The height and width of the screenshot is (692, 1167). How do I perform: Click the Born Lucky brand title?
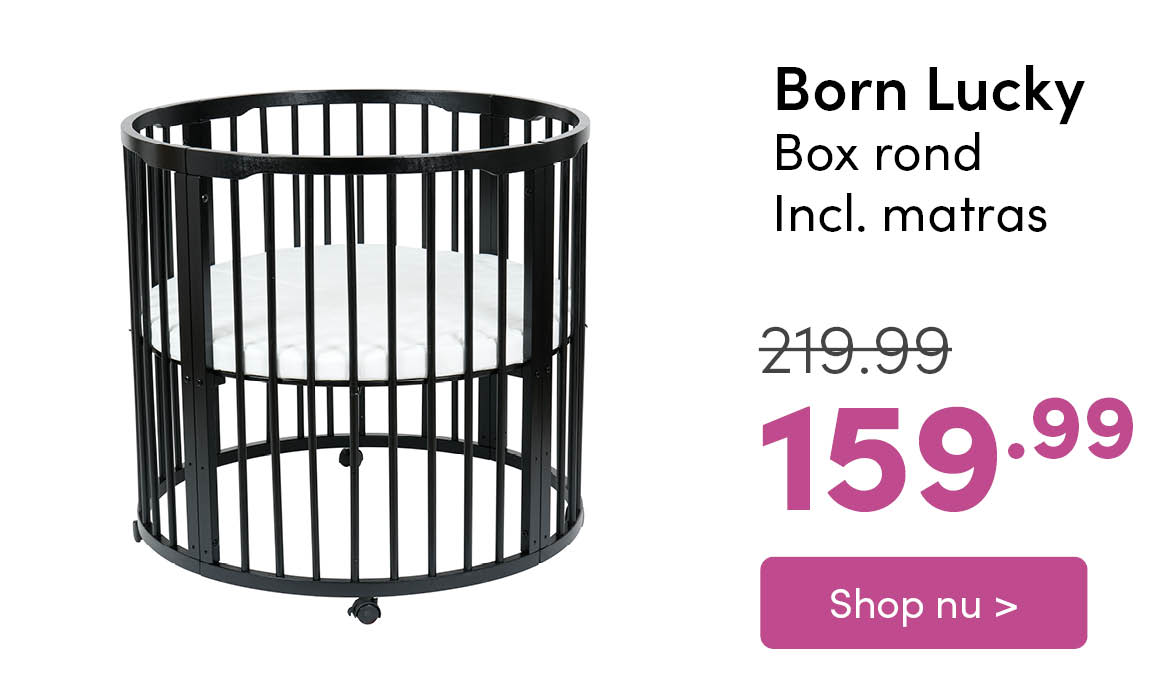pos(928,91)
